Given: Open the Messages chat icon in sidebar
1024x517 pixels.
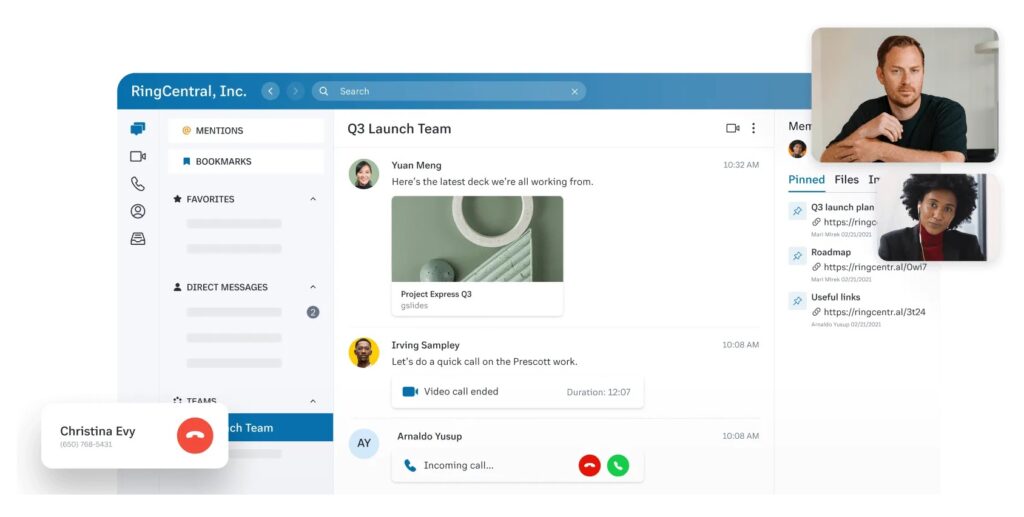Looking at the screenshot, I should (138, 129).
